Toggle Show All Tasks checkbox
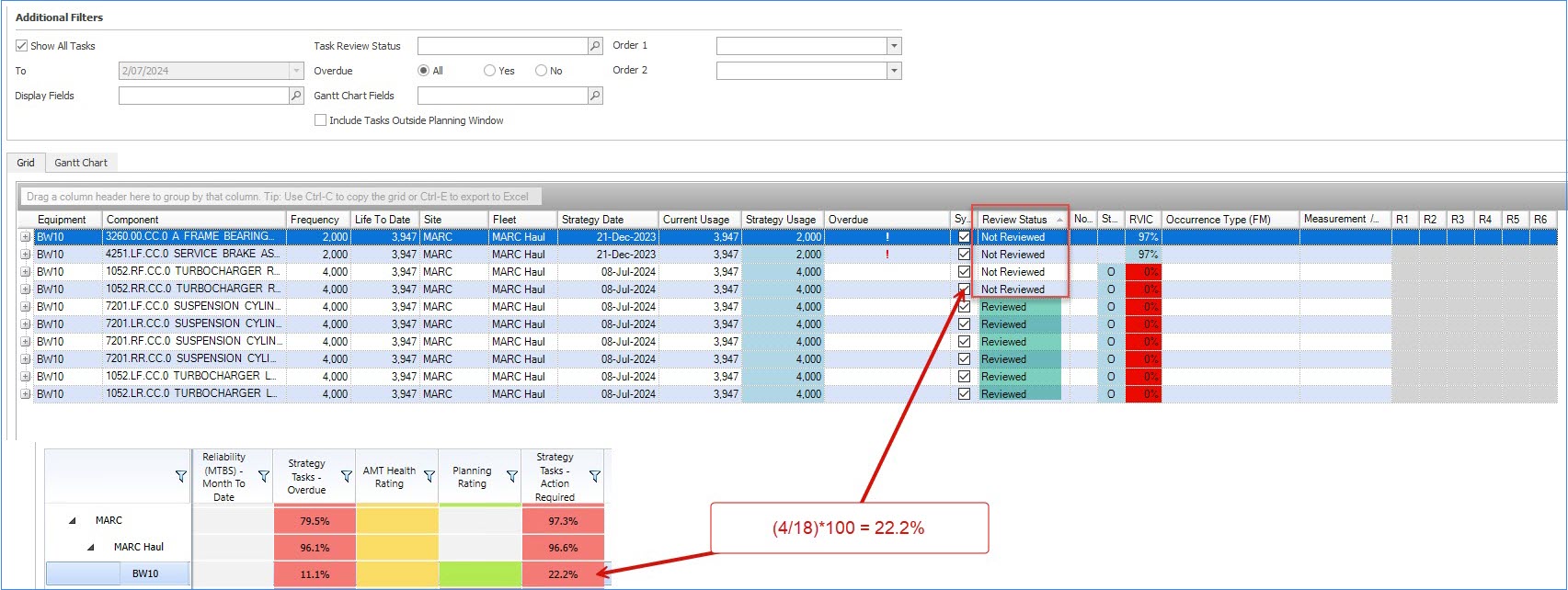The image size is (1568, 590). coord(21,46)
